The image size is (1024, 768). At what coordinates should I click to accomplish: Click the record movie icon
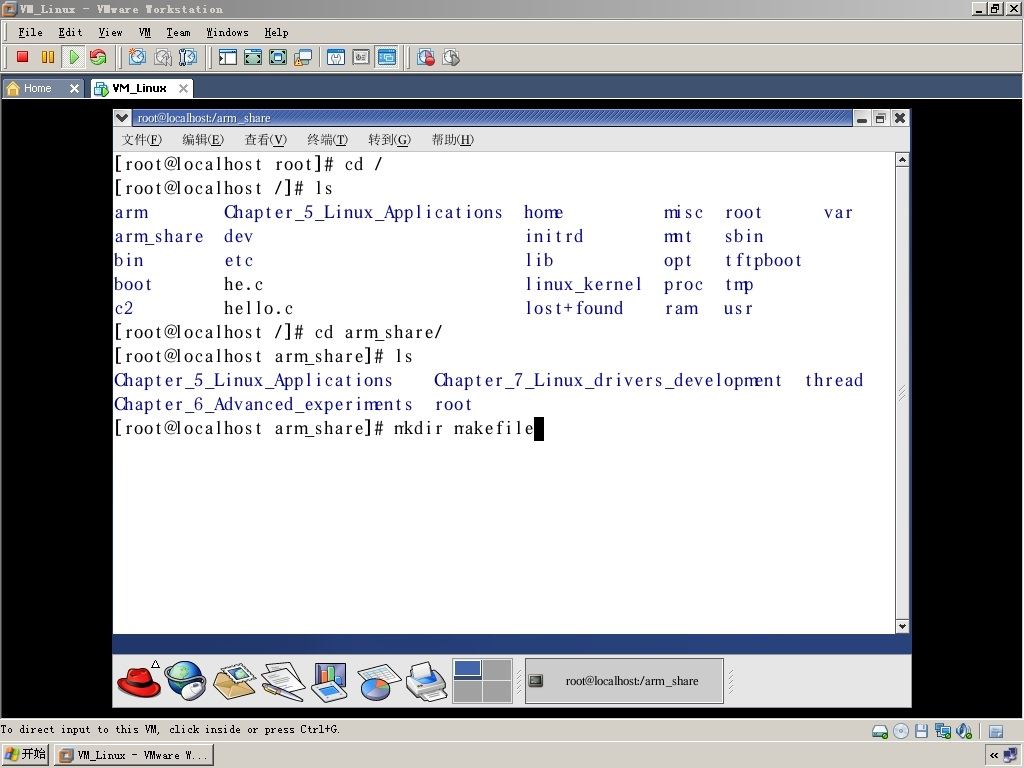click(x=426, y=57)
